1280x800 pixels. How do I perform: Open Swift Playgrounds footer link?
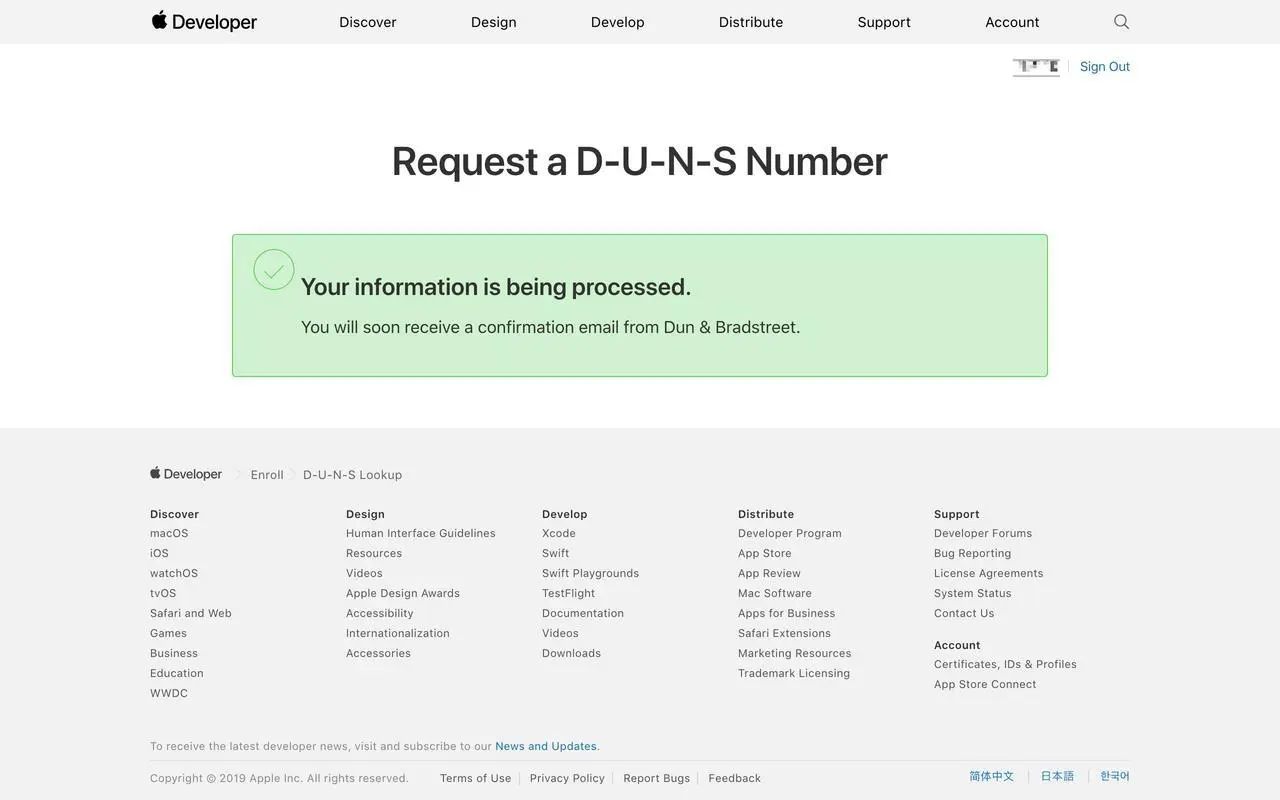[x=590, y=573]
